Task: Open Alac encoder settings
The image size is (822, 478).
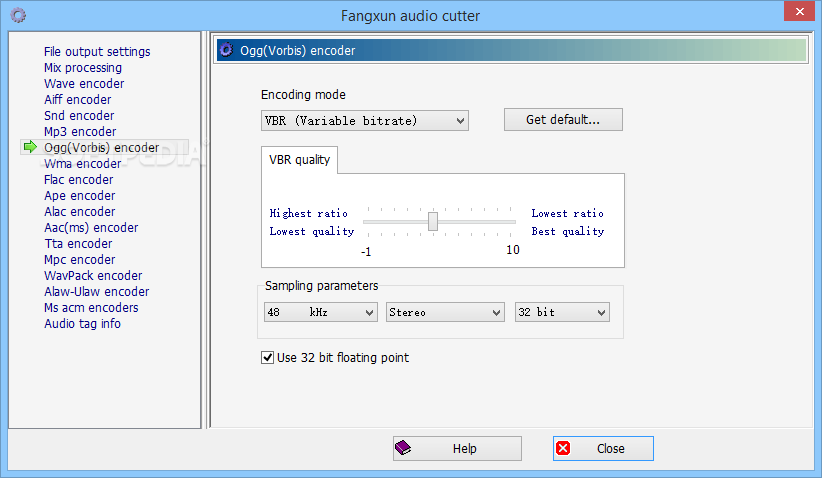Action: point(79,212)
